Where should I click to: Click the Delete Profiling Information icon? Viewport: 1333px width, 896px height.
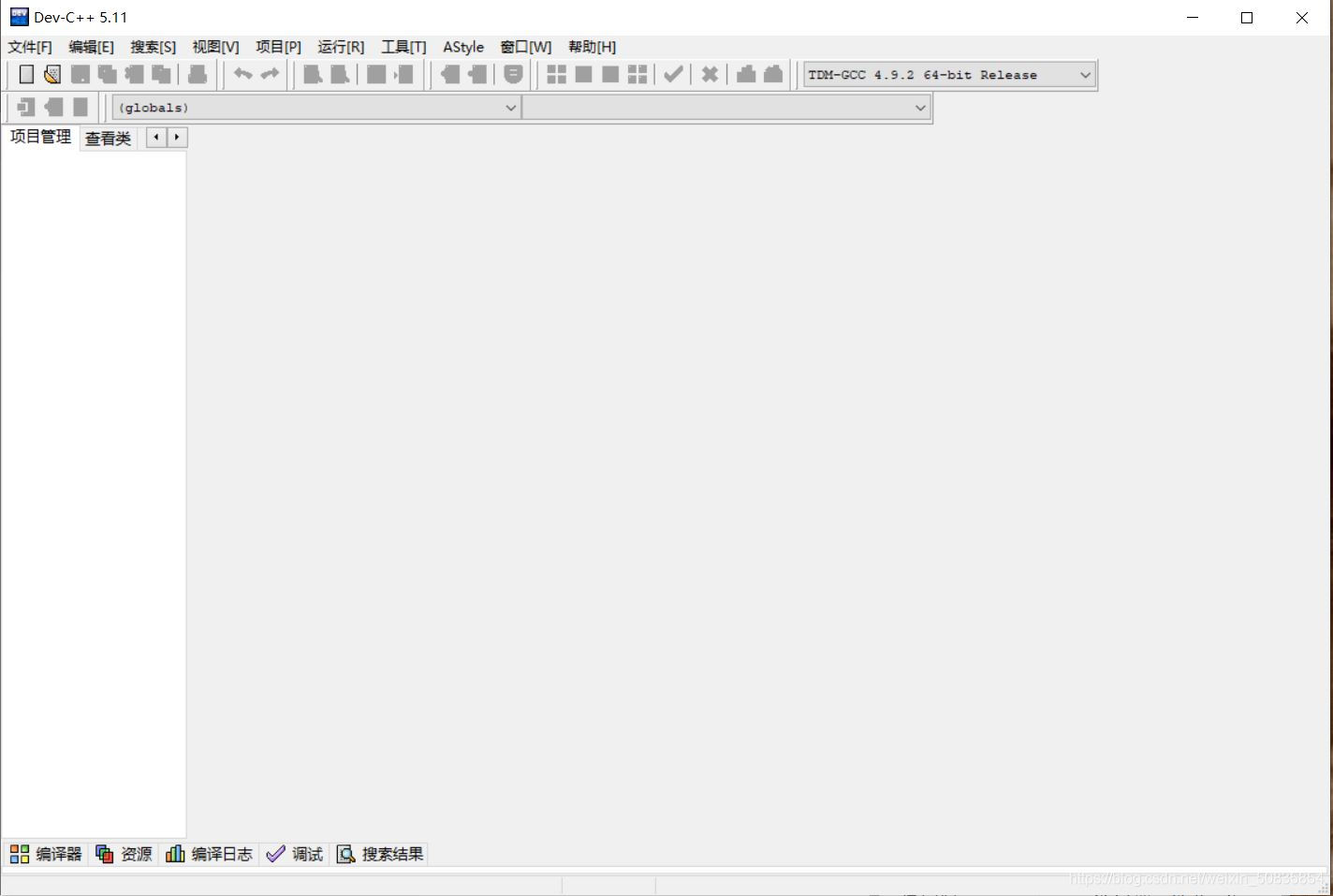pos(773,75)
